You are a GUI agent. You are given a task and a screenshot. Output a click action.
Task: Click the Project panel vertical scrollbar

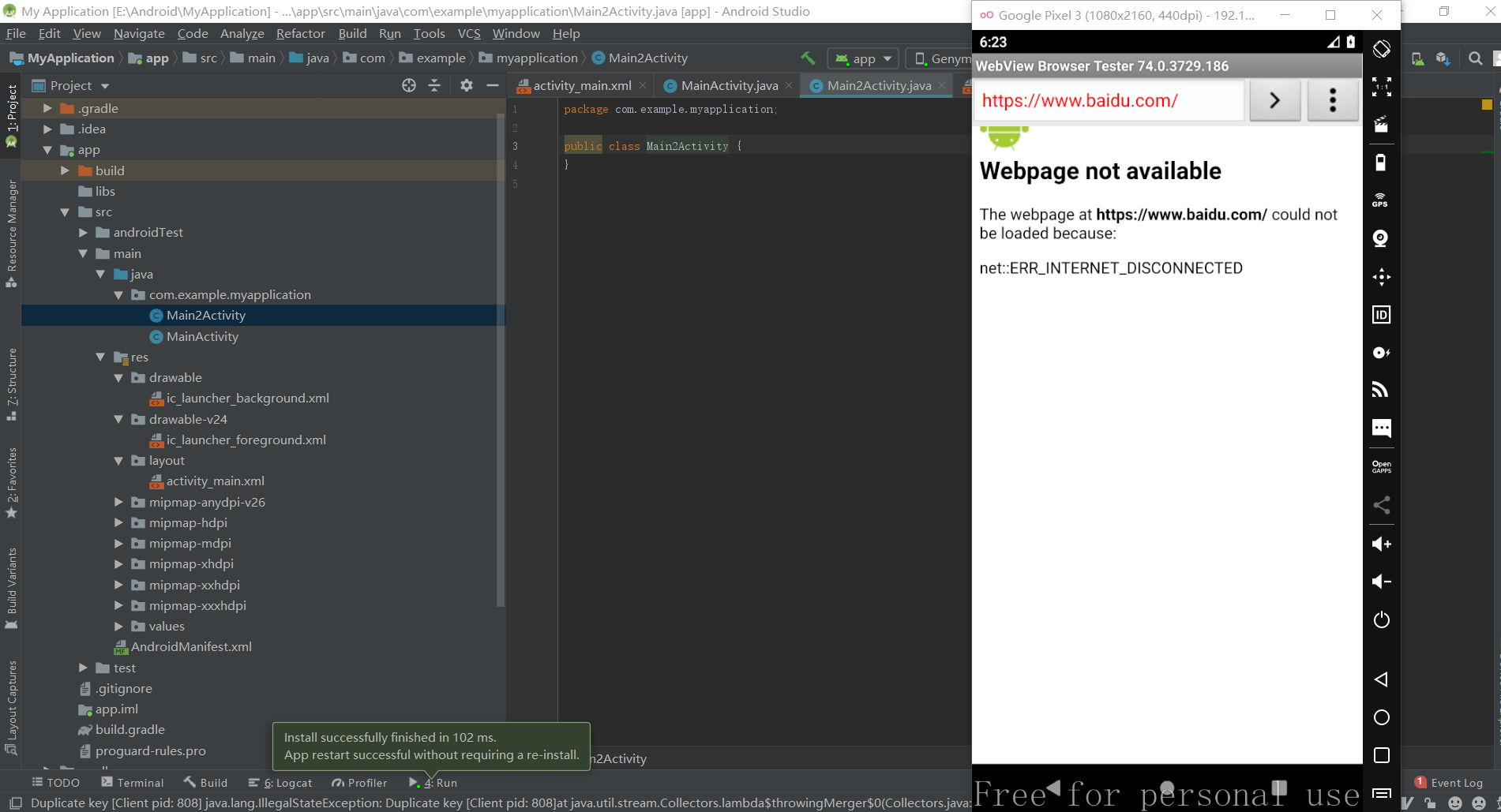(x=501, y=359)
